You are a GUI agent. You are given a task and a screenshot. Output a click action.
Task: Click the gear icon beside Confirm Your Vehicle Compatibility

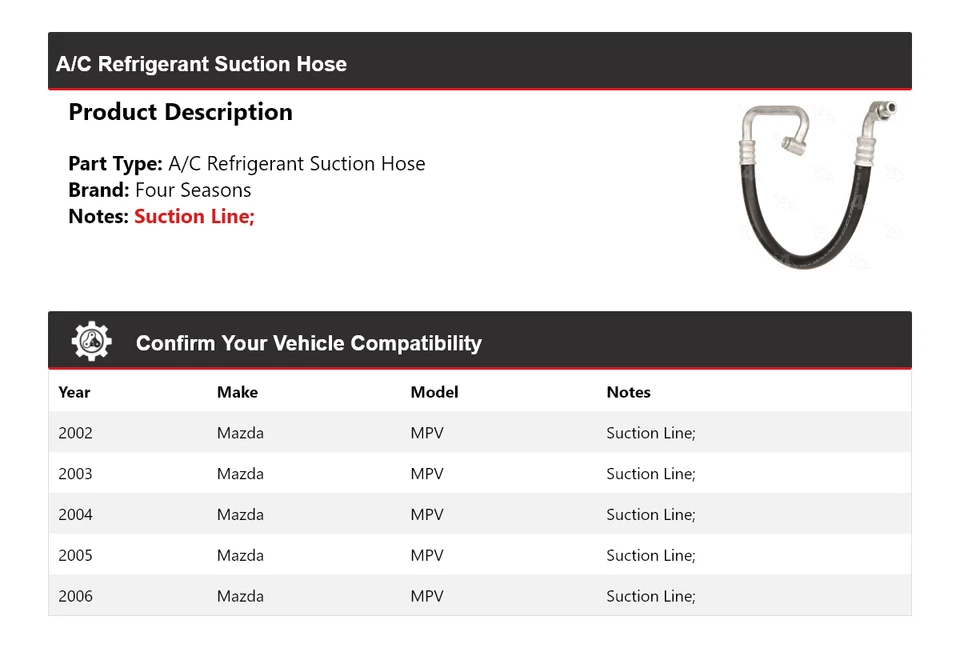click(92, 342)
